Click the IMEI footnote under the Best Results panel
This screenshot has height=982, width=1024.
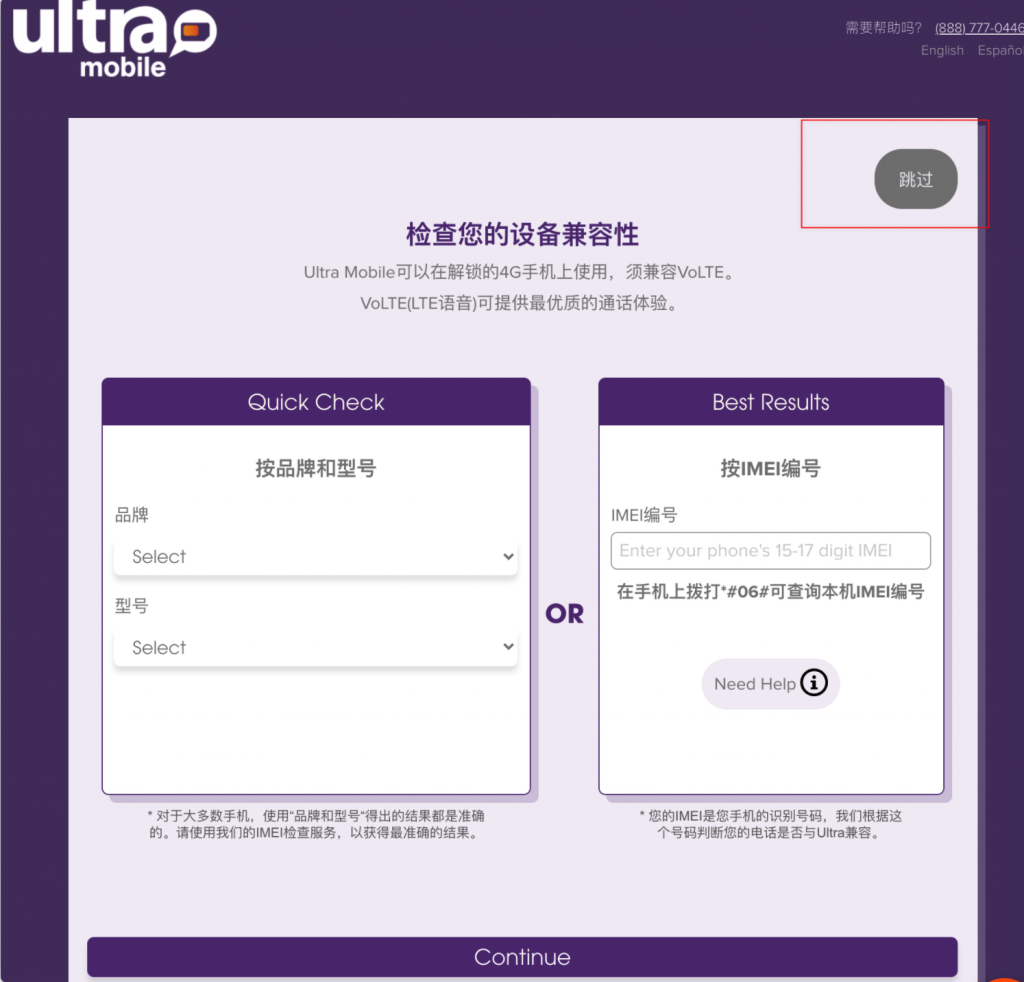[771, 824]
